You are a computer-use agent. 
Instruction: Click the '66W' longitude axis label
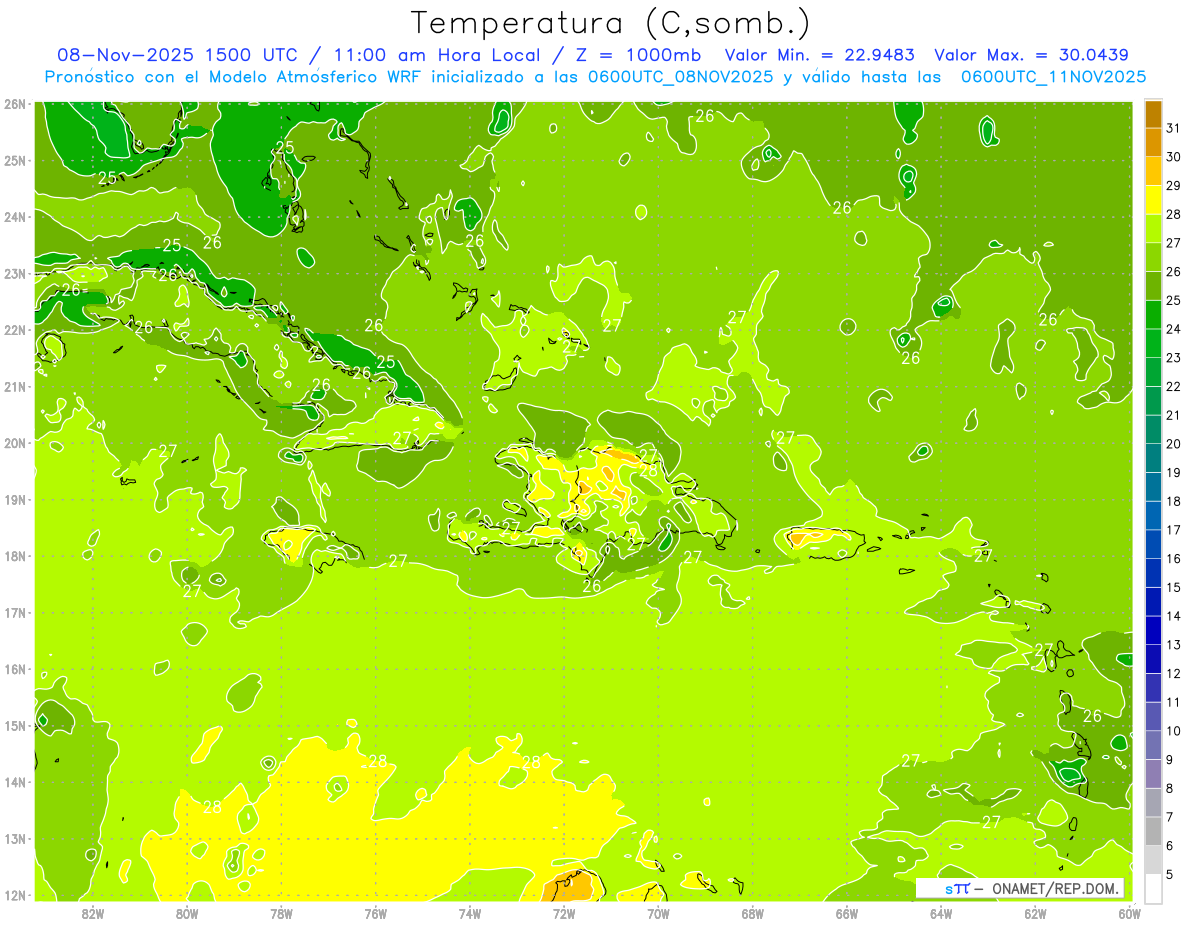pos(847,913)
